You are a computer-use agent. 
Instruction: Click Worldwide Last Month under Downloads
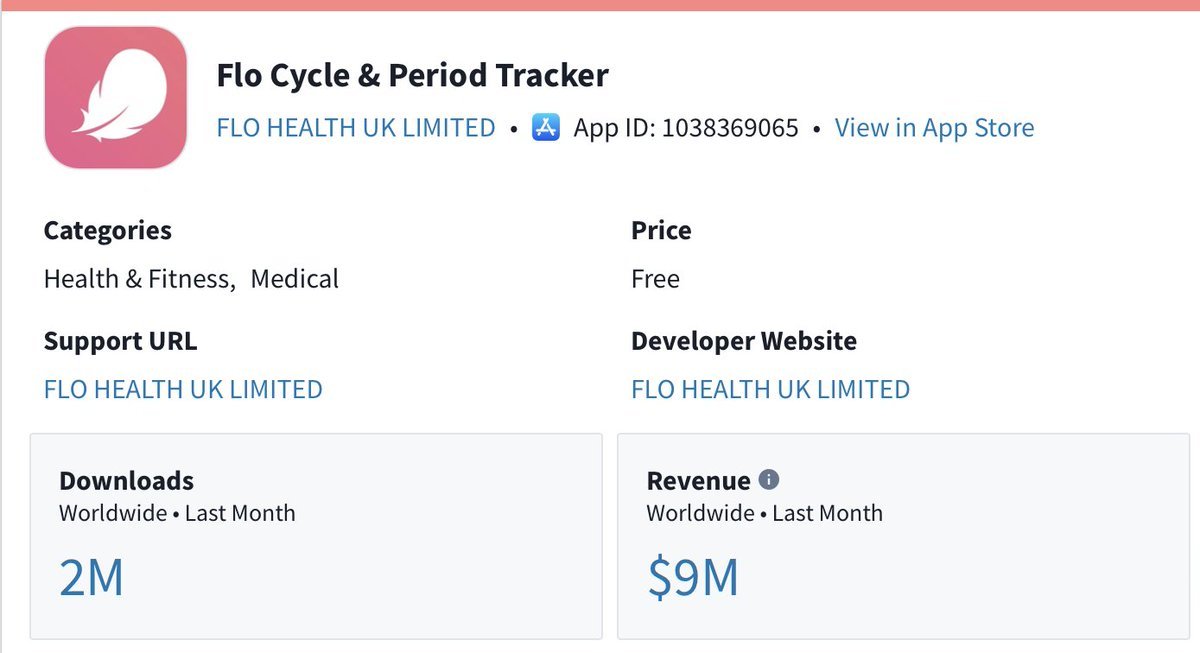pos(177,513)
